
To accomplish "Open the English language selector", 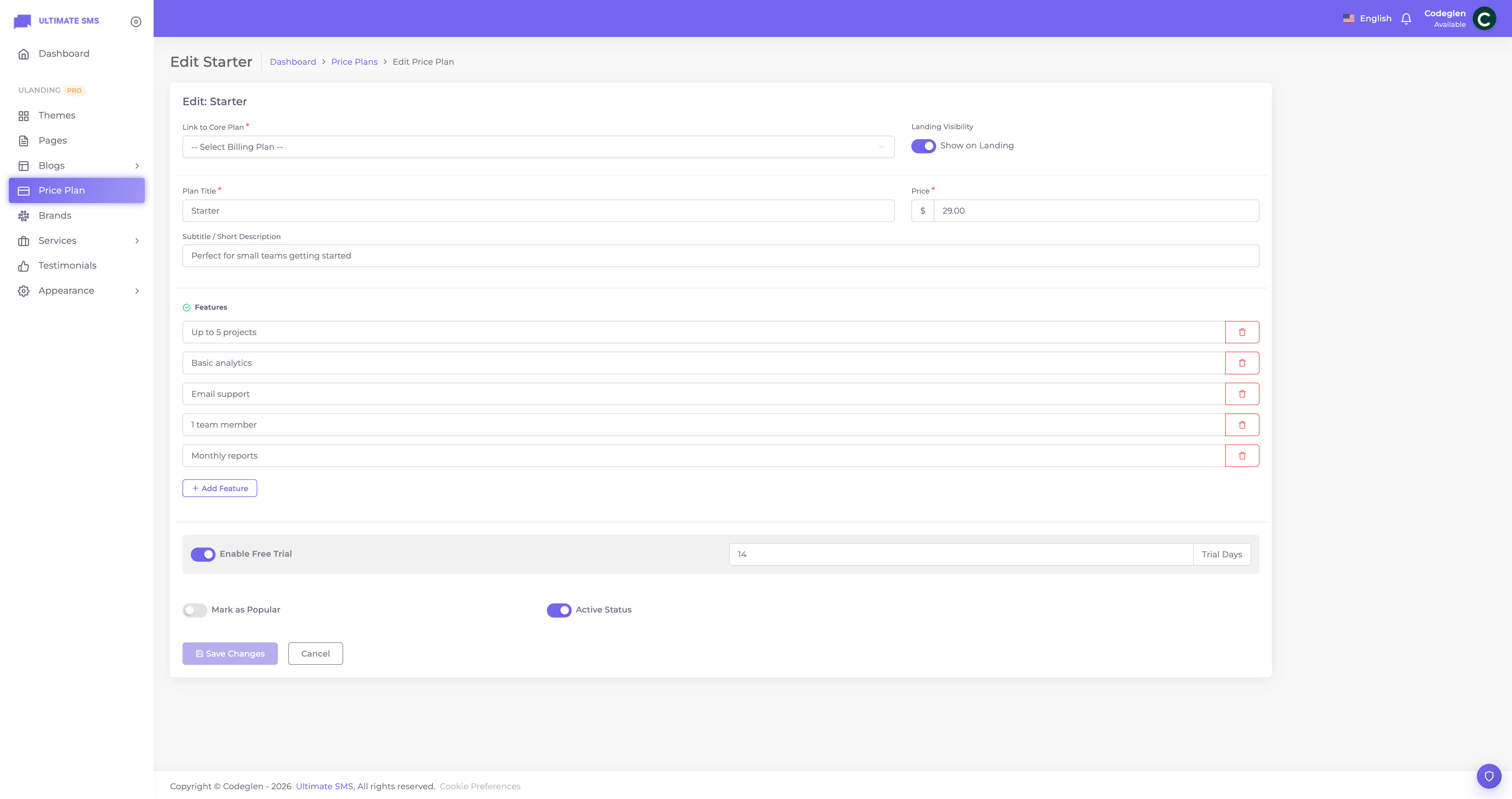I will 1367,18.
